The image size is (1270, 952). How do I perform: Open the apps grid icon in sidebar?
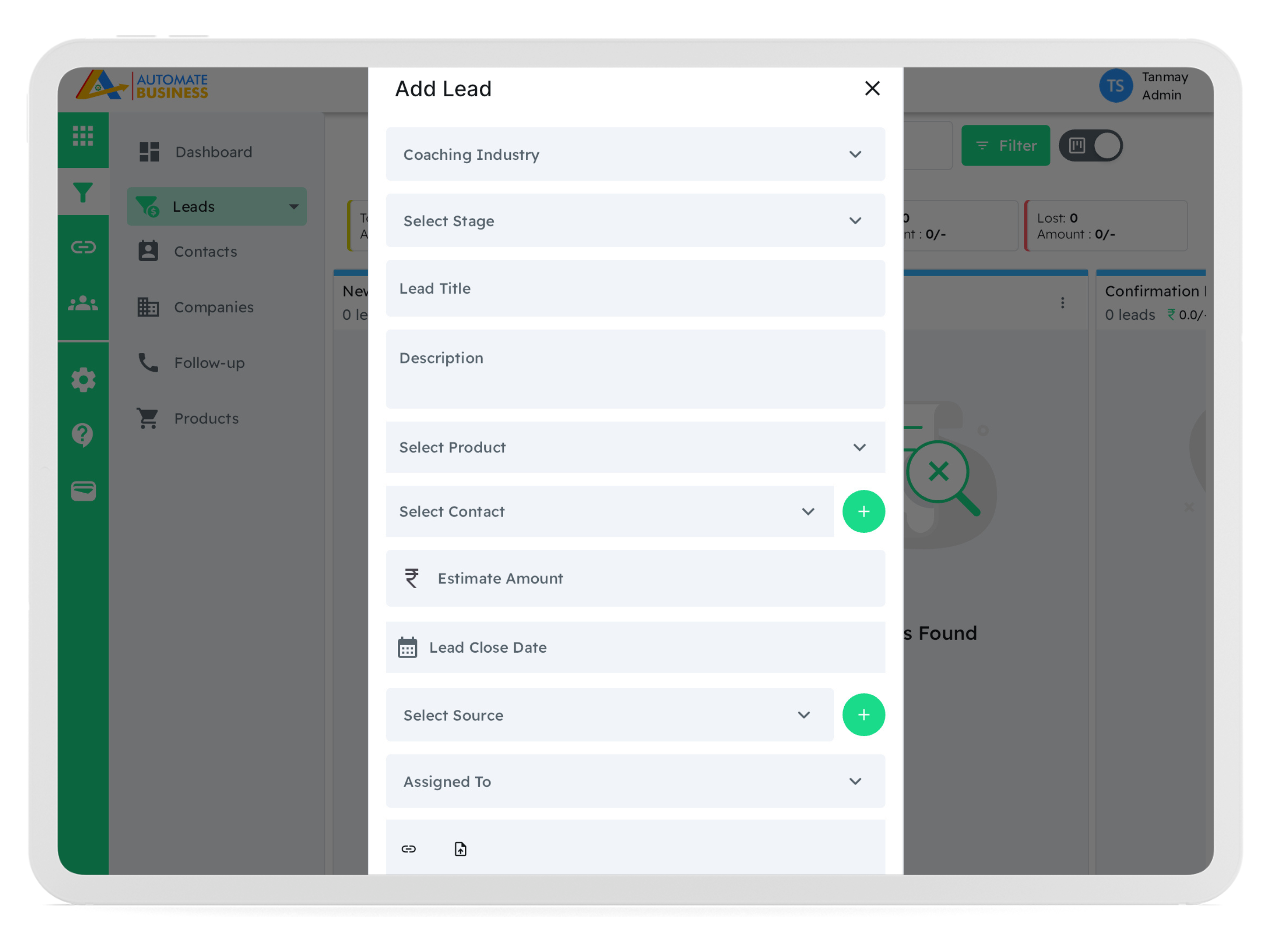(83, 136)
